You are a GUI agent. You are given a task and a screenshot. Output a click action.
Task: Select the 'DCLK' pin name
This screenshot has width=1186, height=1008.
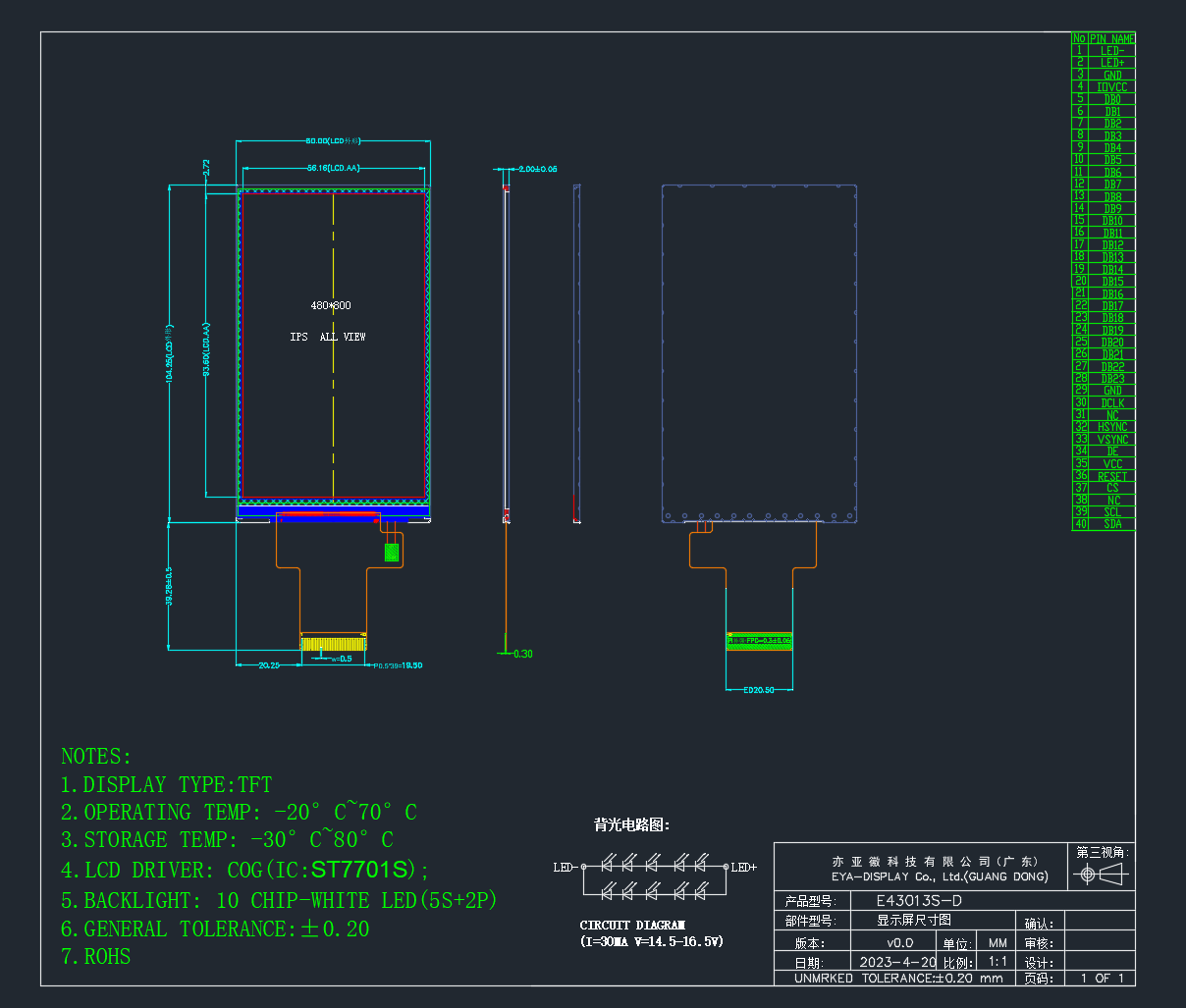[x=1112, y=403]
